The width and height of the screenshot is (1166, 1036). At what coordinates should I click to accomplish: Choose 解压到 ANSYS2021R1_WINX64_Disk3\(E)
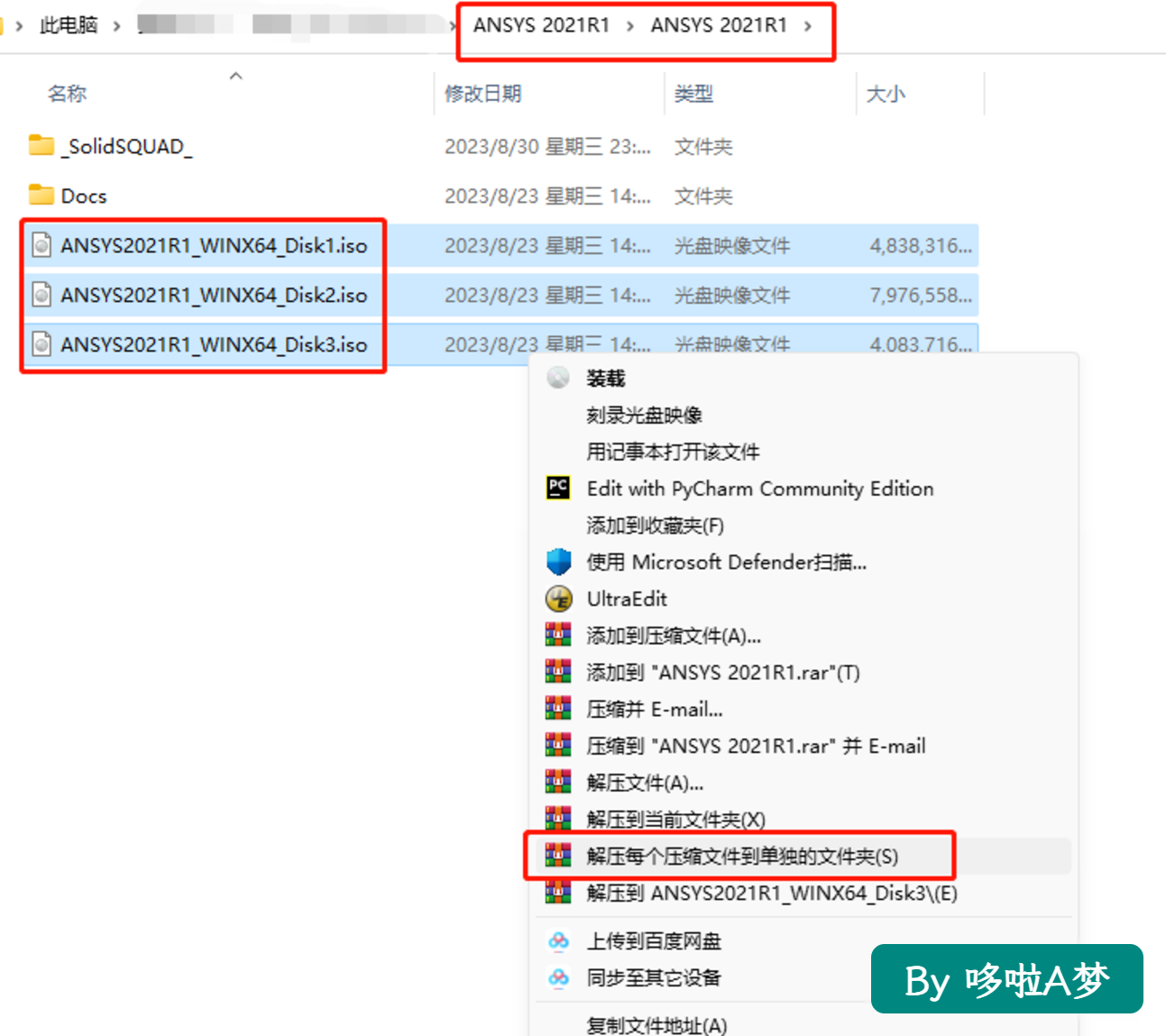772,893
